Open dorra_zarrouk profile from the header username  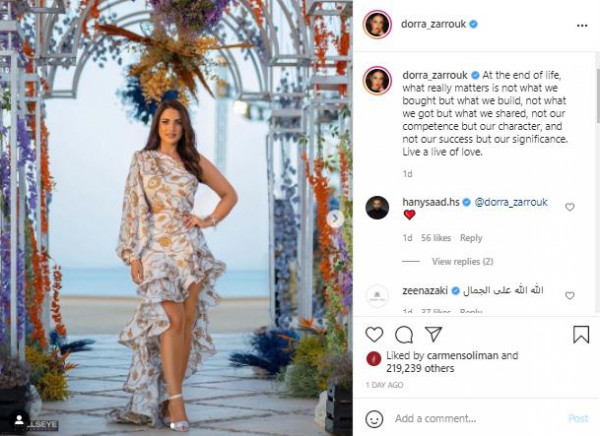(x=433, y=24)
